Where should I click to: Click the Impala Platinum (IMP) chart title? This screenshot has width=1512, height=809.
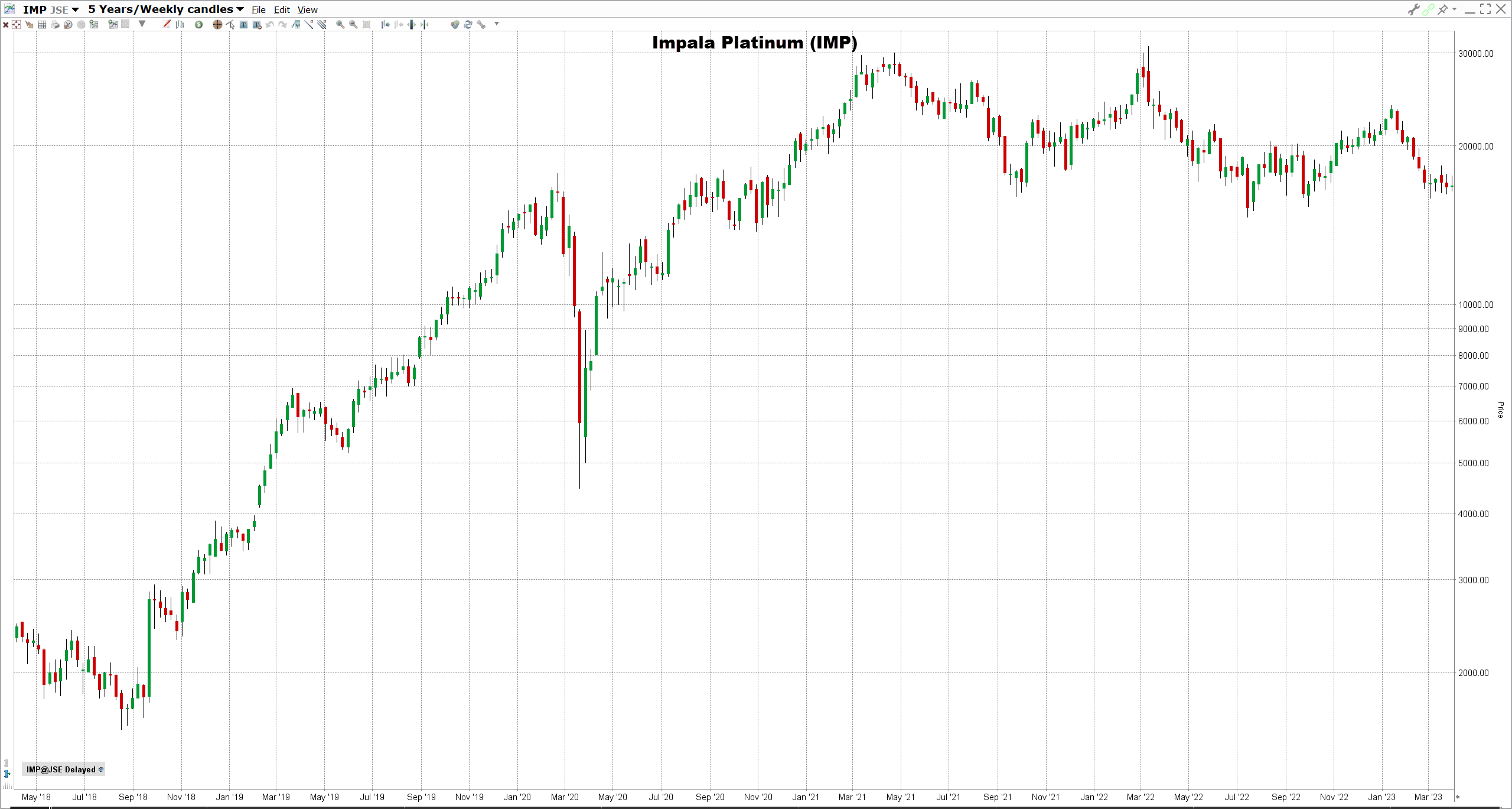click(754, 43)
